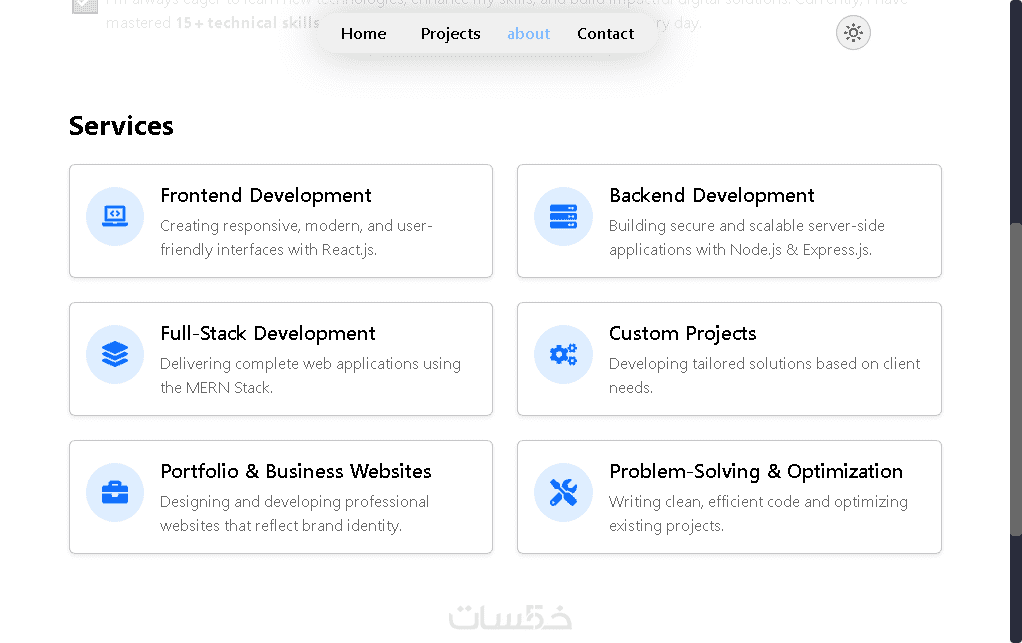Click the page's vertical scrollbar thumb
Screen dimensions: 1022x643
click(1016, 380)
